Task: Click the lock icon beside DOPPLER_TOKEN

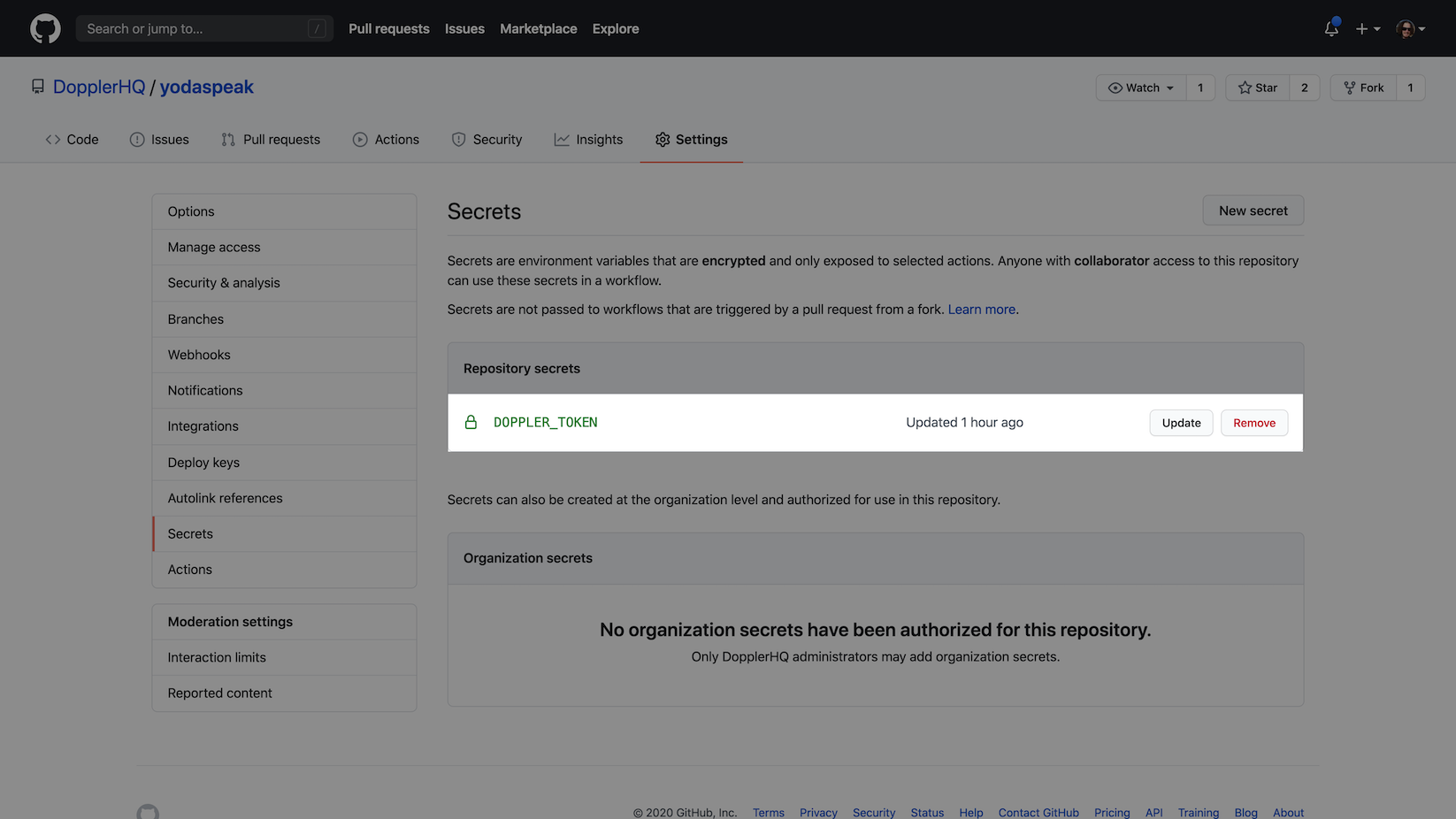Action: pos(471,423)
